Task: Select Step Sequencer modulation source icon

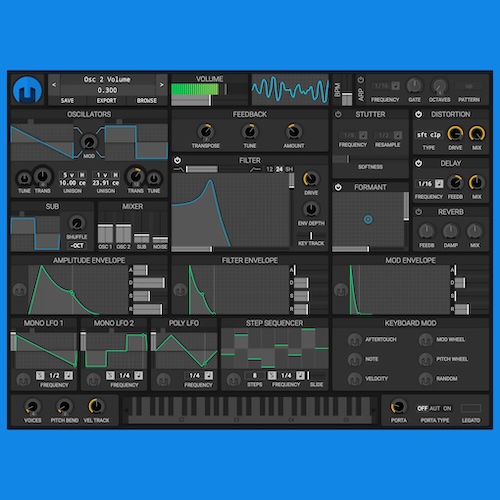Action: pos(233,379)
